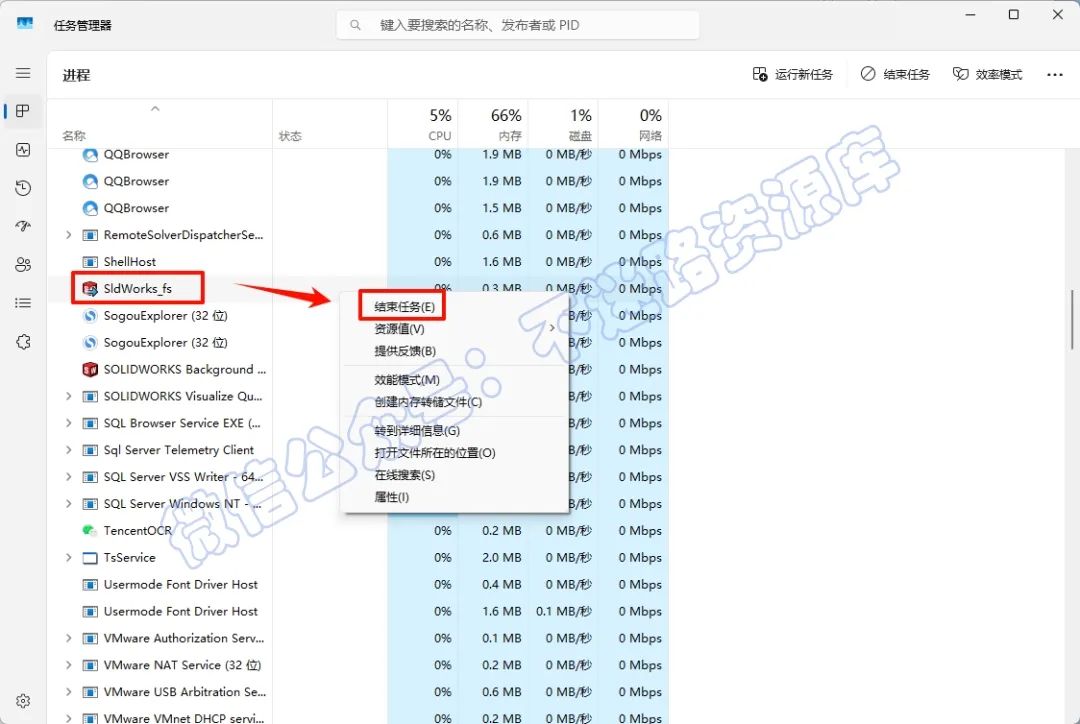This screenshot has width=1080, height=724.
Task: Open the Details list sidebar icon
Action: point(23,303)
